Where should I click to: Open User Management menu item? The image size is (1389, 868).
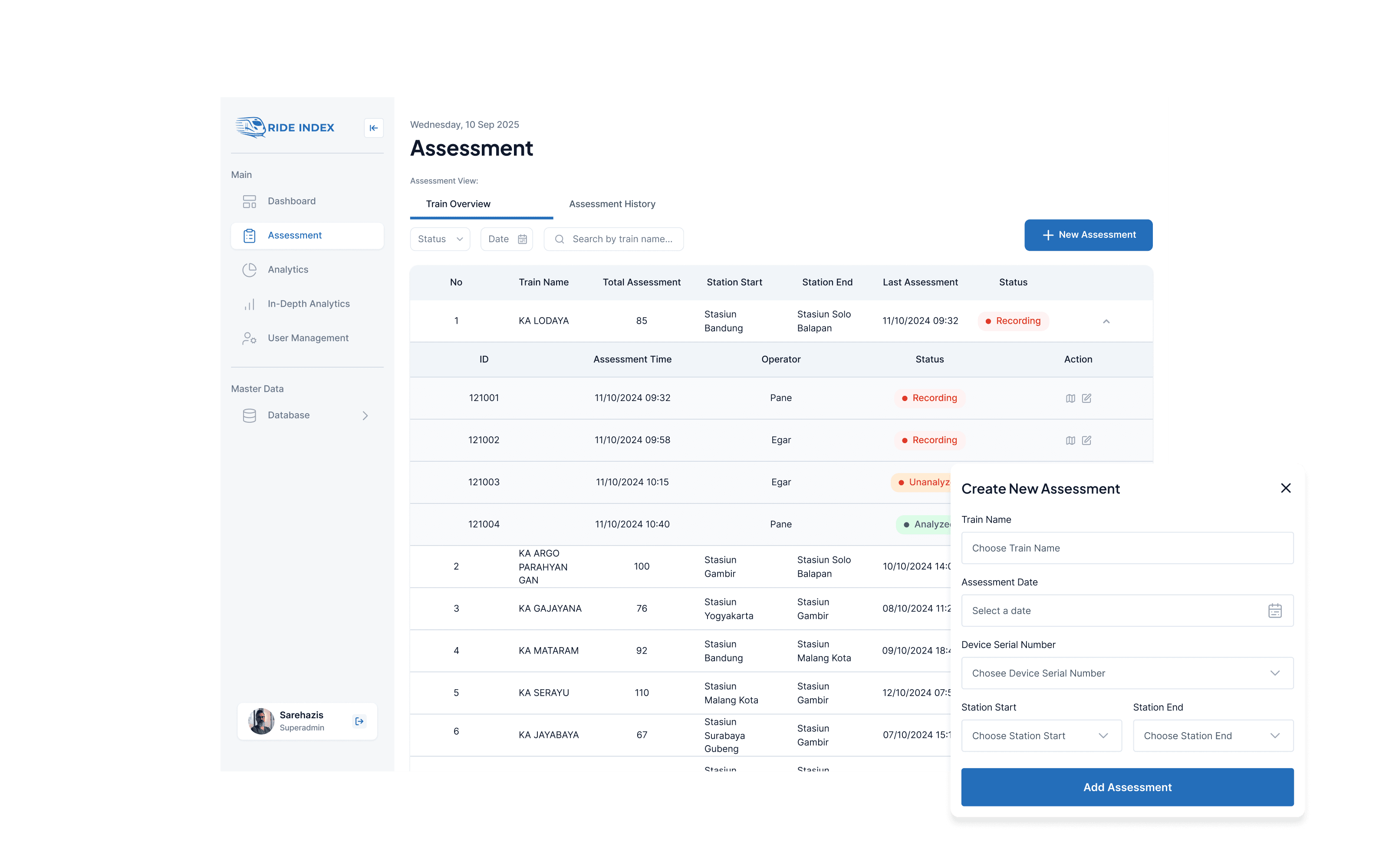click(307, 338)
